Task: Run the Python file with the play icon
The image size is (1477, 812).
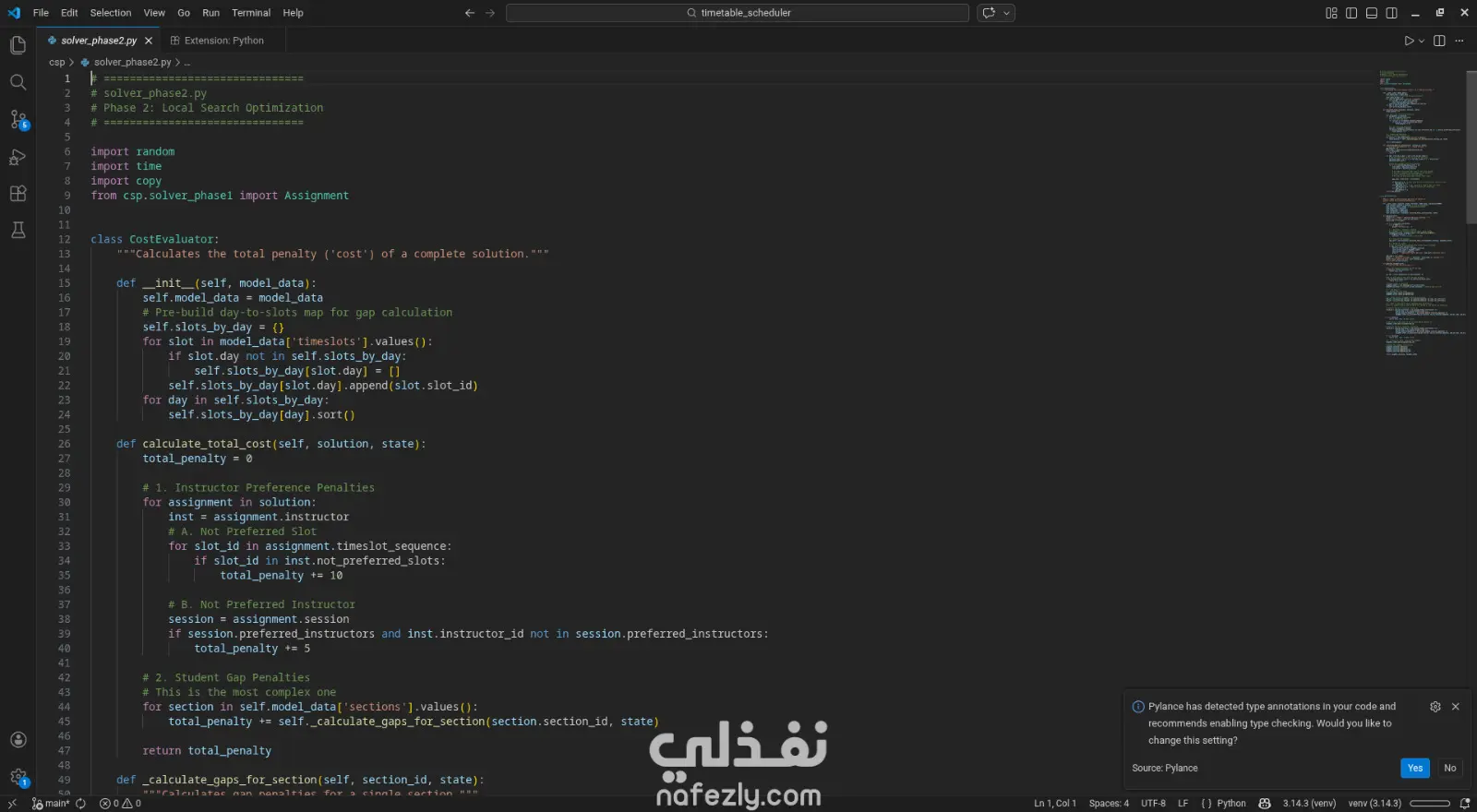Action: coord(1409,41)
